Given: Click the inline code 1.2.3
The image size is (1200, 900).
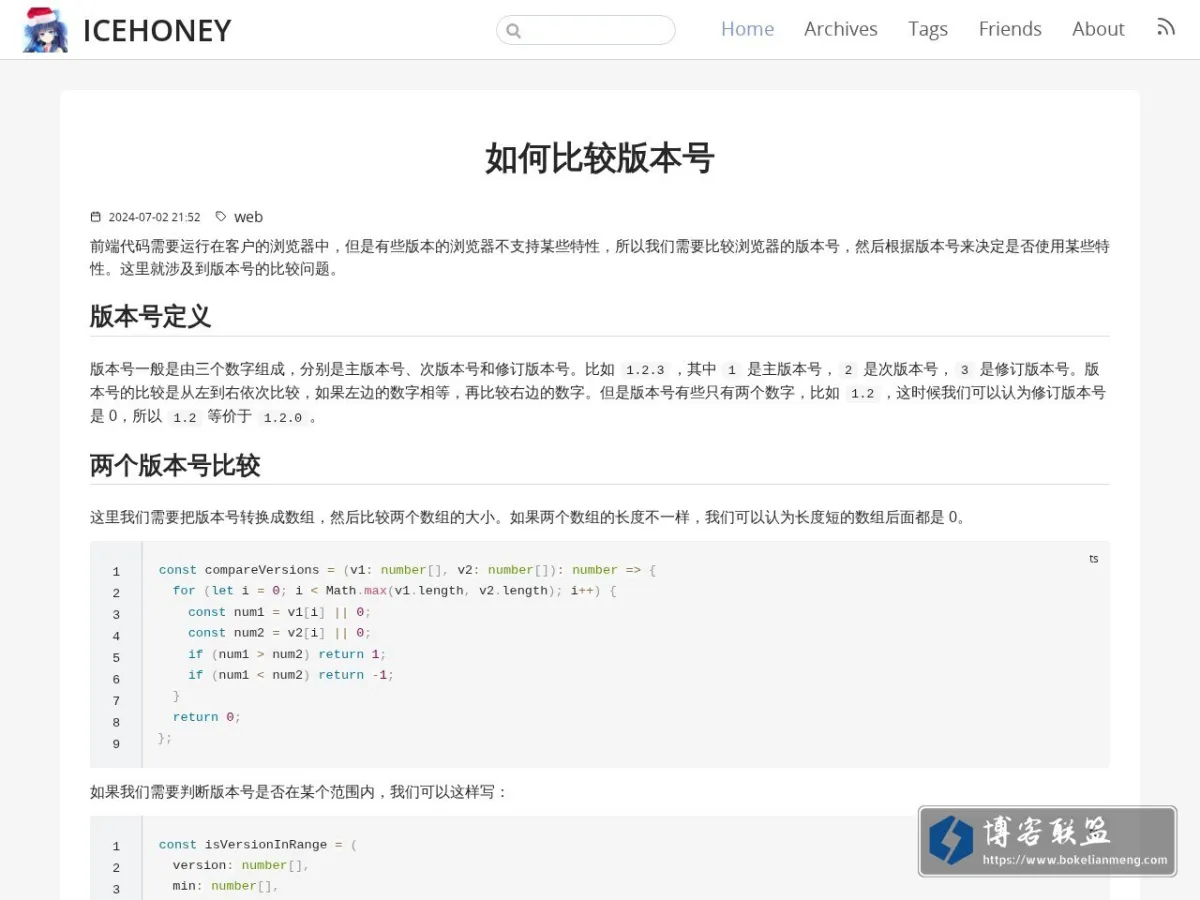Looking at the screenshot, I should pyautogui.click(x=645, y=370).
